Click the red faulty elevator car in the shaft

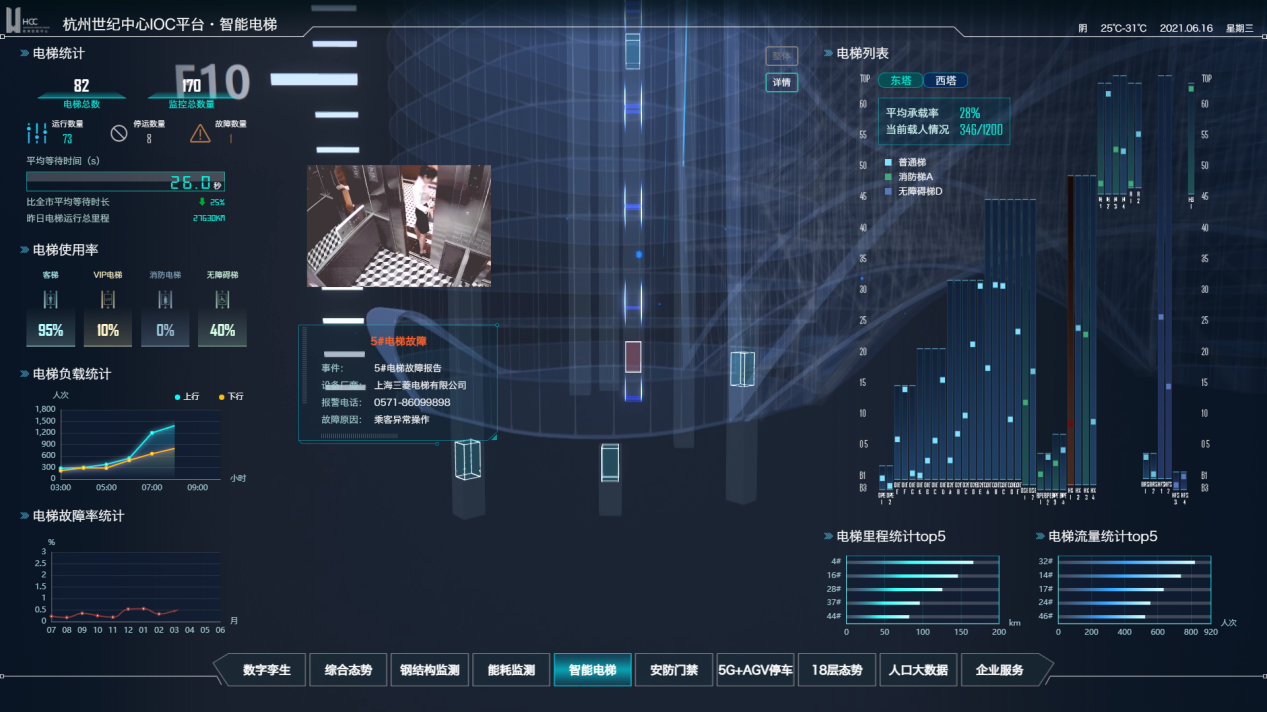[x=633, y=357]
